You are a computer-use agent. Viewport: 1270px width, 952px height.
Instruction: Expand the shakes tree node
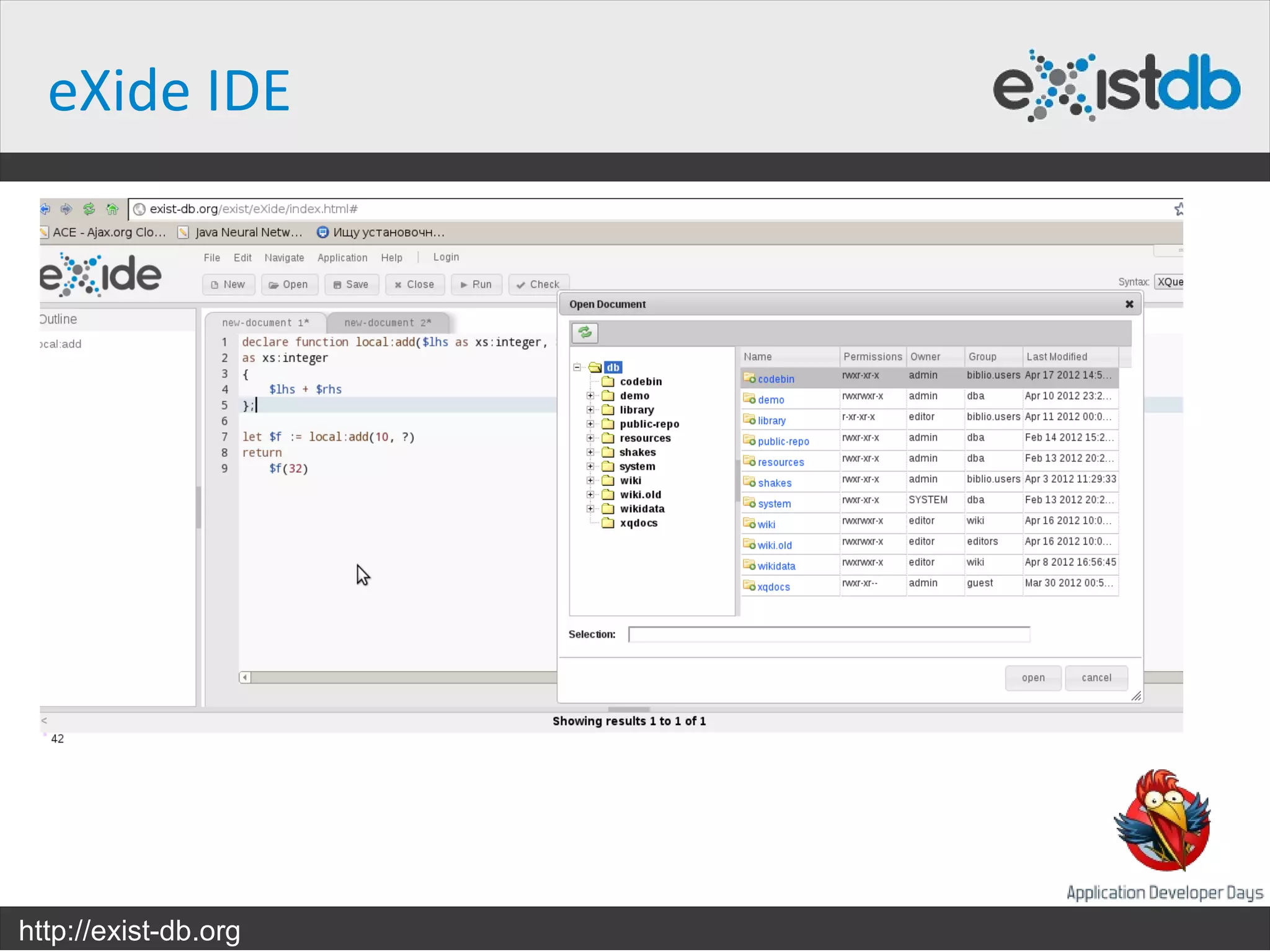point(590,452)
